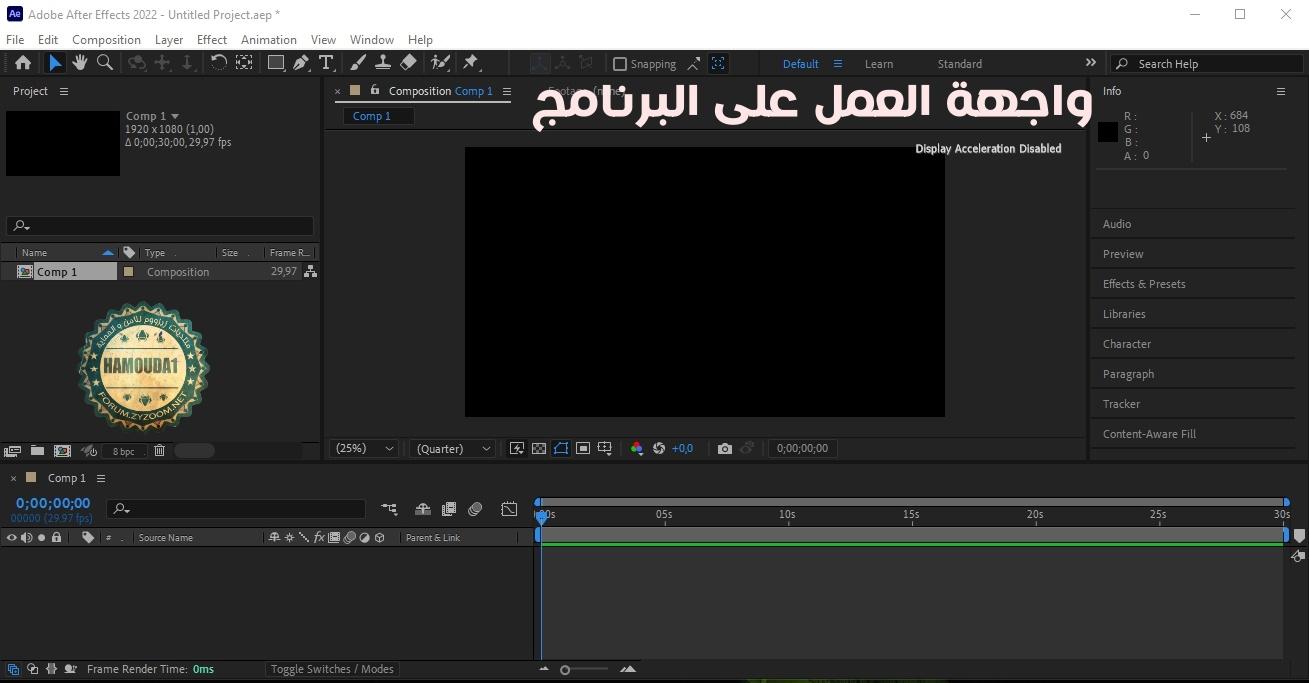Enable the Snapping checkbox
The height and width of the screenshot is (683, 1309).
point(620,64)
